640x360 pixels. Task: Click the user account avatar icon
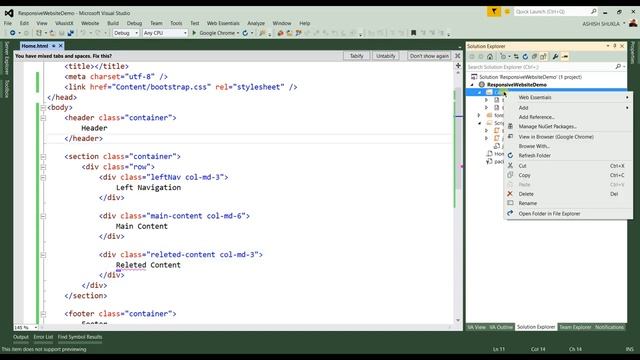click(633, 23)
